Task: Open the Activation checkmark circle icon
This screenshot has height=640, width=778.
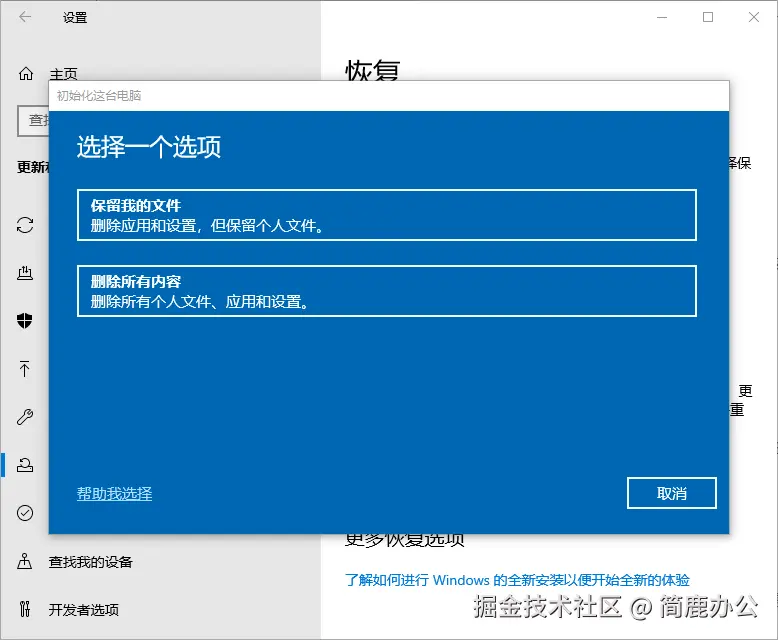Action: tap(25, 512)
